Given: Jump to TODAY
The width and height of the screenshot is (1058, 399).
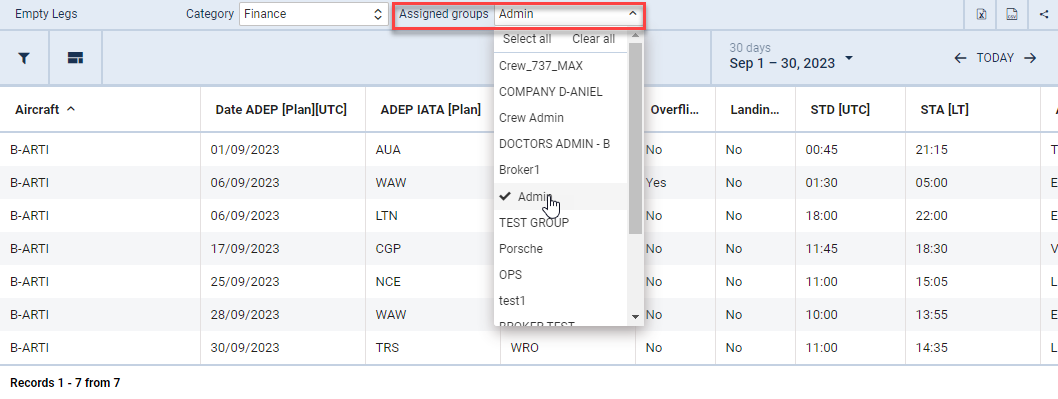Looking at the screenshot, I should (x=995, y=58).
